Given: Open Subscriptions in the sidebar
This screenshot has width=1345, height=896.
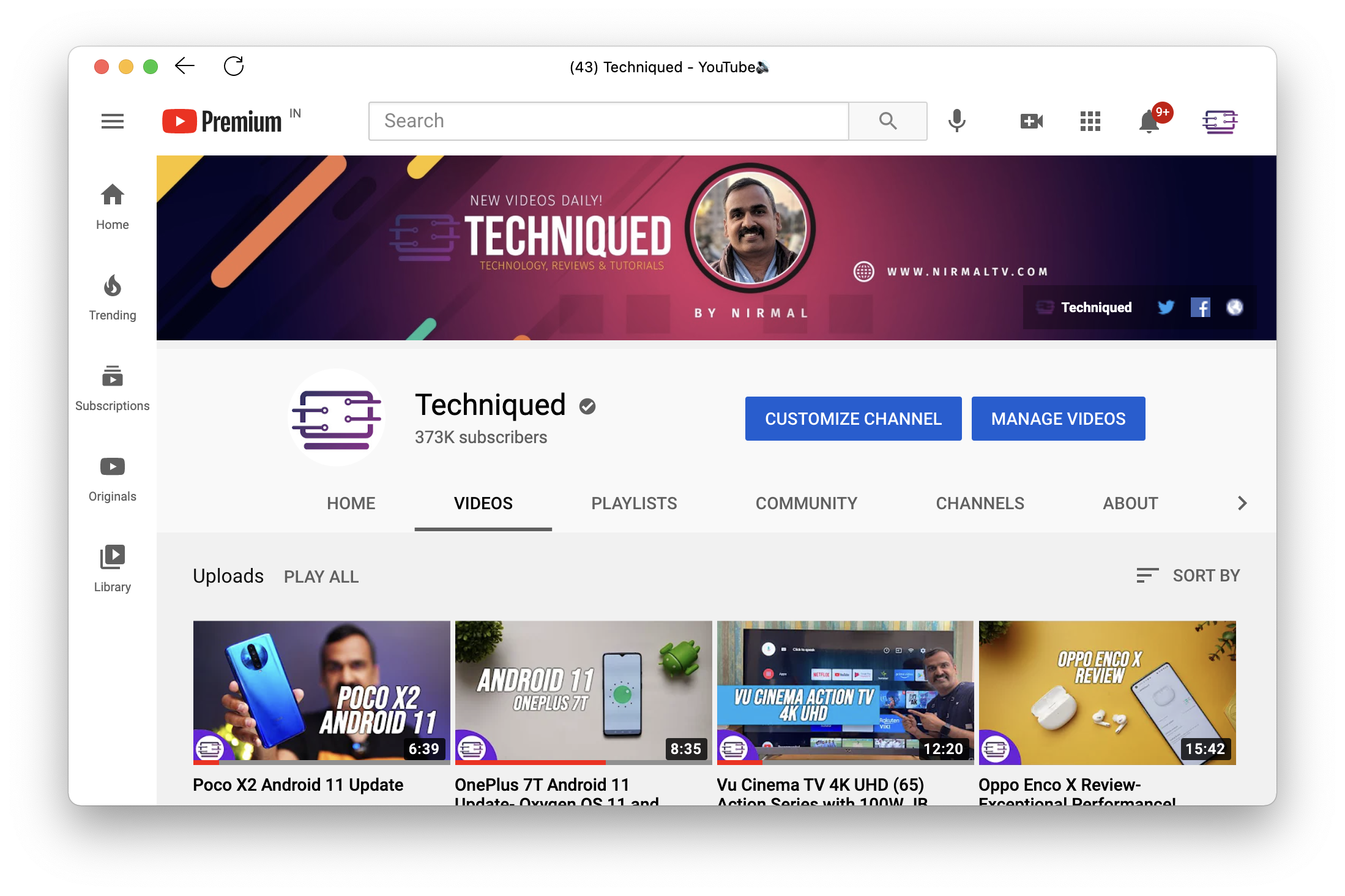Looking at the screenshot, I should (x=113, y=388).
